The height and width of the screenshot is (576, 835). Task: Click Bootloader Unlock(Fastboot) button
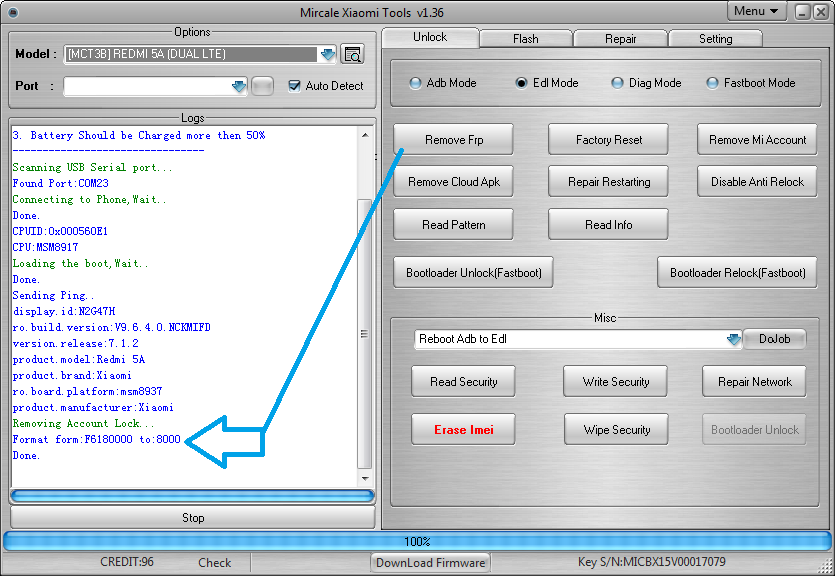click(473, 273)
